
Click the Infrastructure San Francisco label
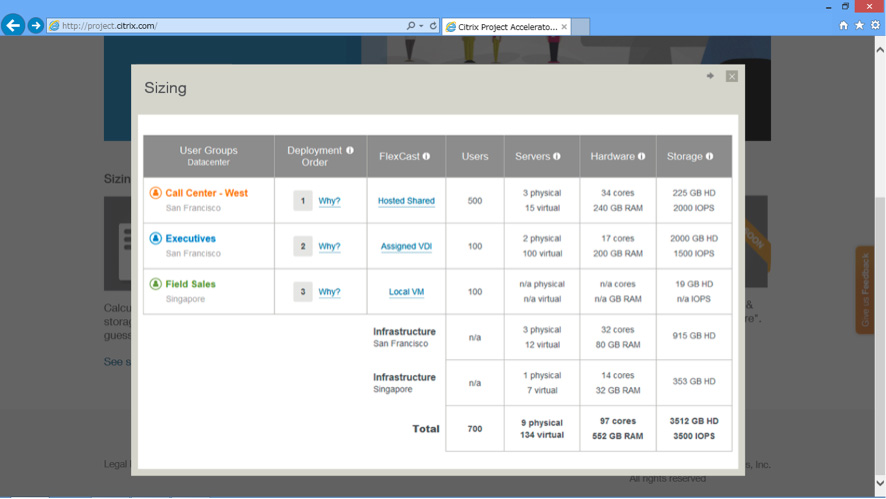[x=404, y=337]
